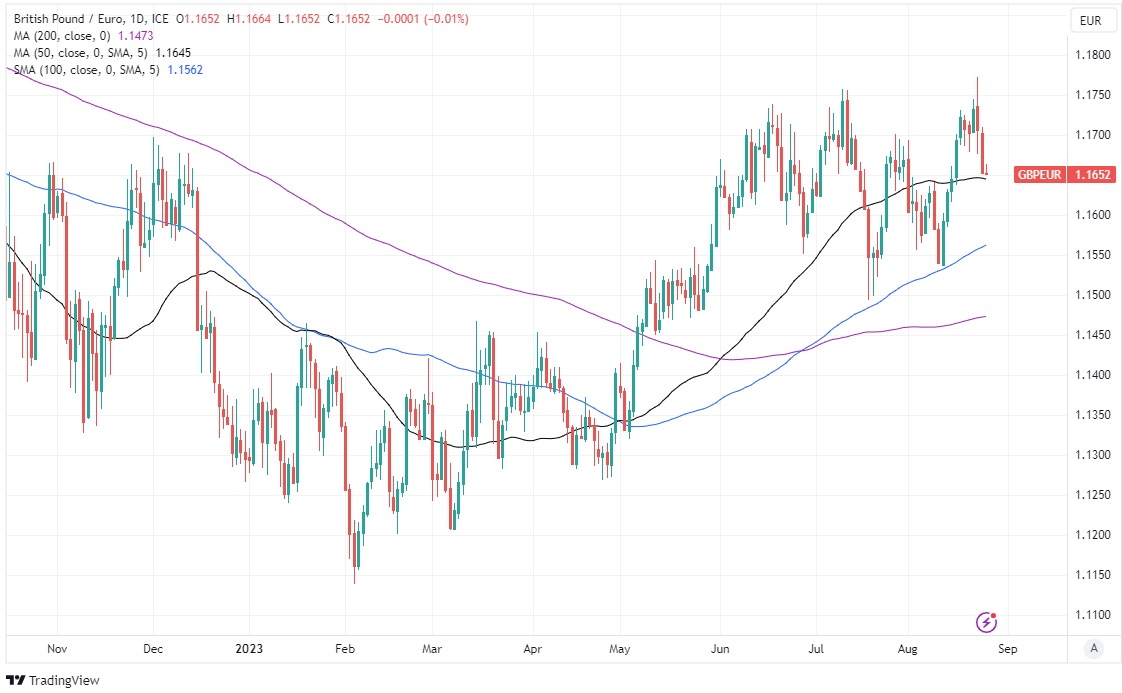Select the MA 200 indicator legend
This screenshot has height=693, width=1122.
pos(64,35)
